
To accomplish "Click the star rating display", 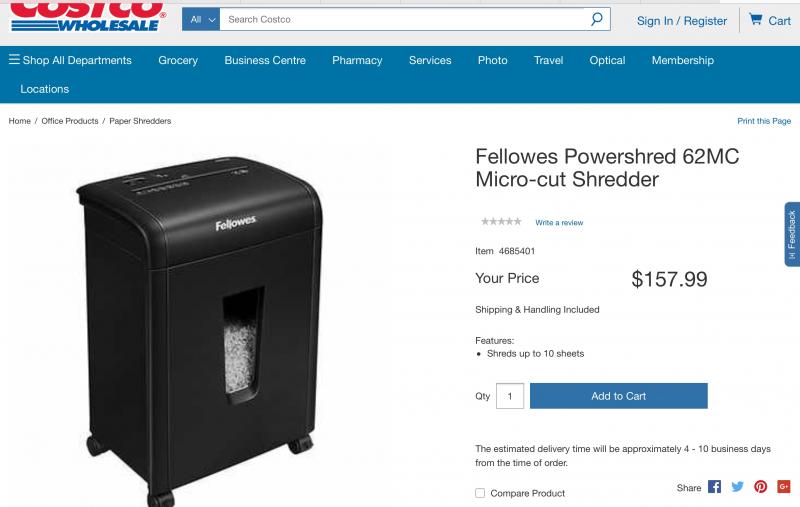I will pos(501,221).
